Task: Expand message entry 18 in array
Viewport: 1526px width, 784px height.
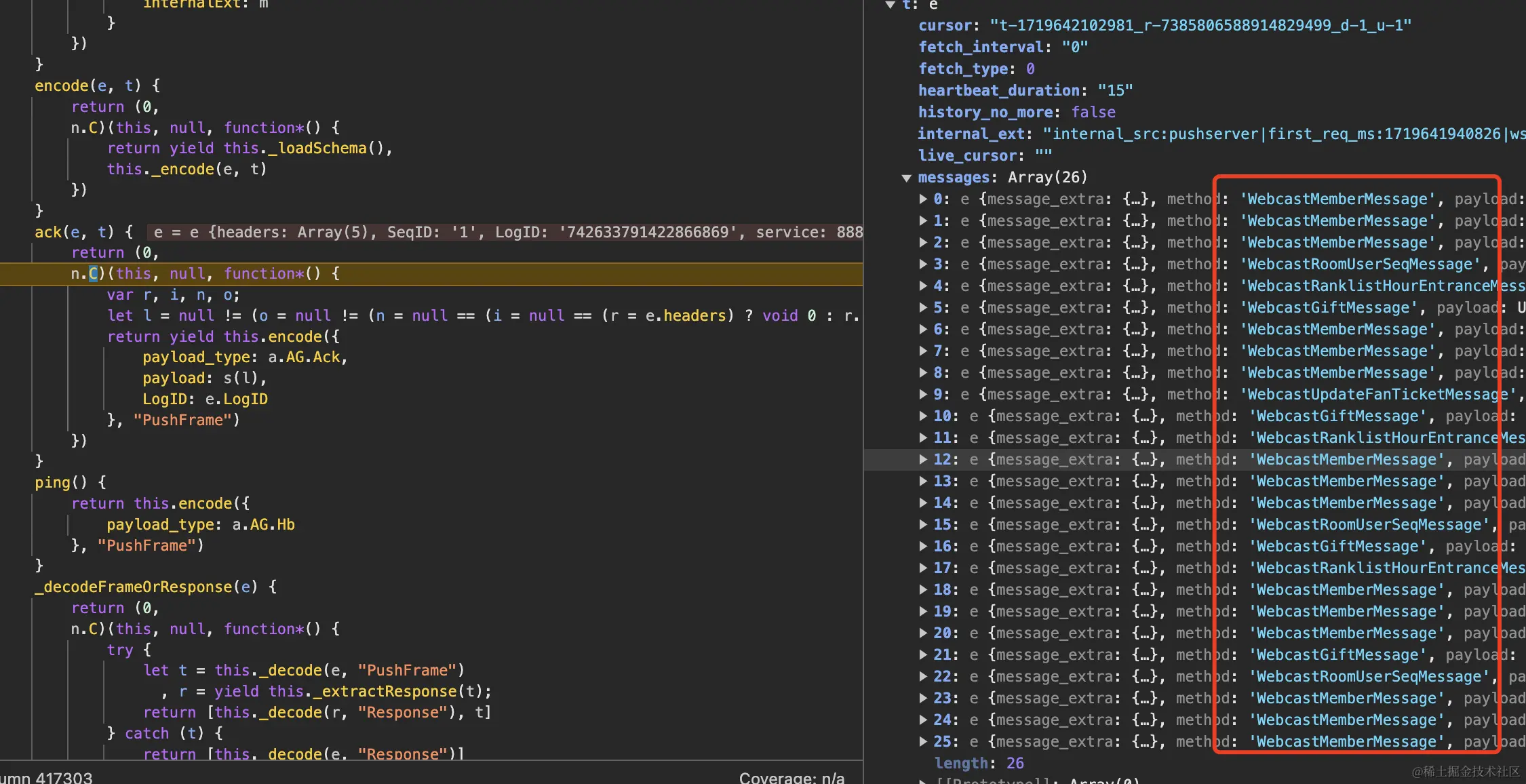Action: click(x=923, y=590)
